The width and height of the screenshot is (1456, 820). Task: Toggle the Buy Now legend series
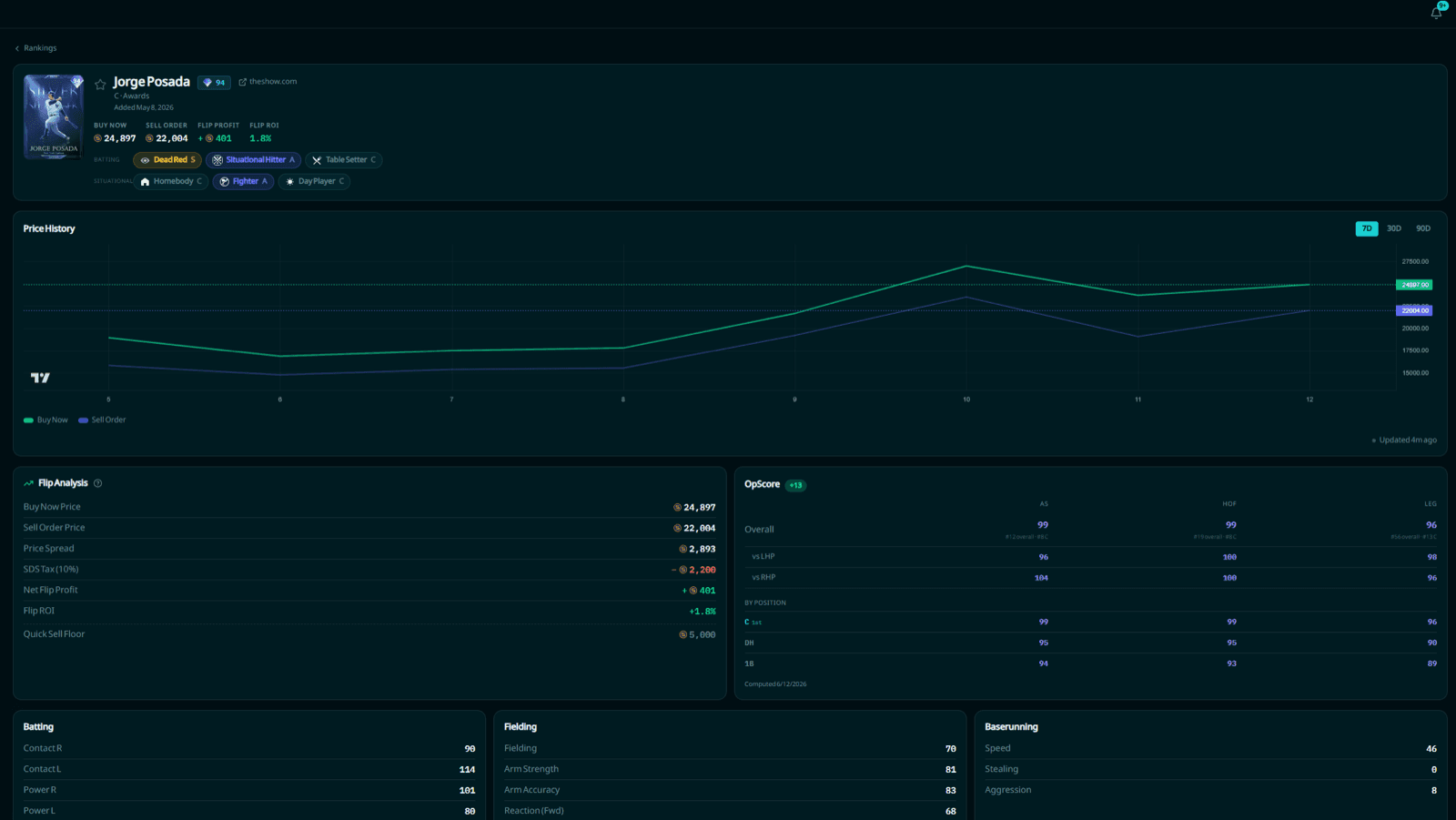45,420
